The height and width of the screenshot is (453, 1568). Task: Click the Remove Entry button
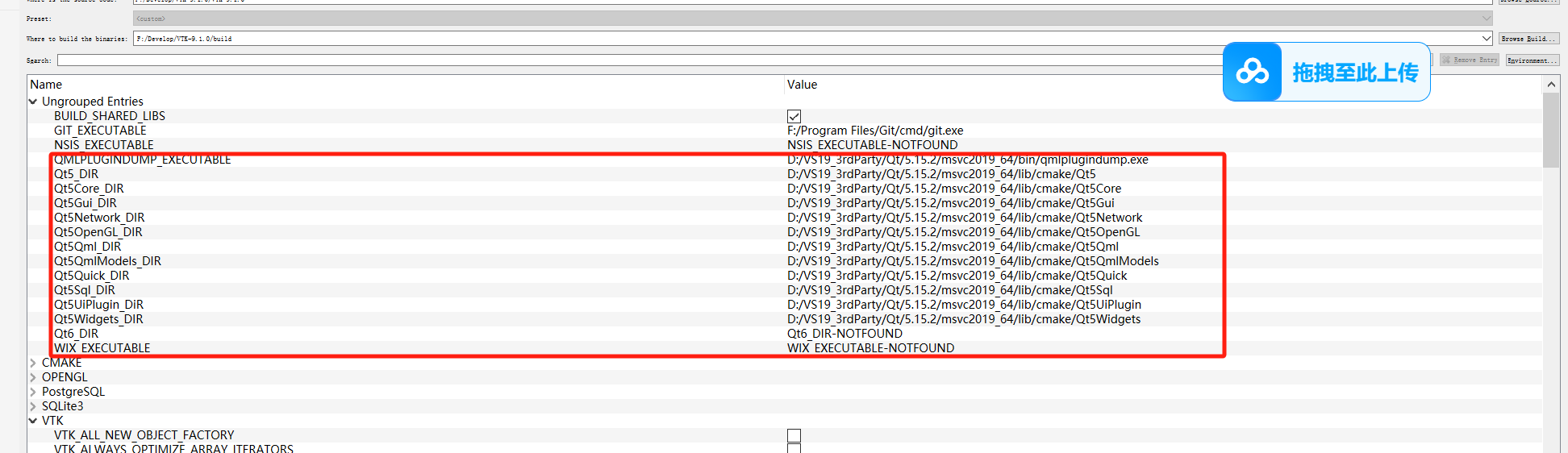(1470, 60)
